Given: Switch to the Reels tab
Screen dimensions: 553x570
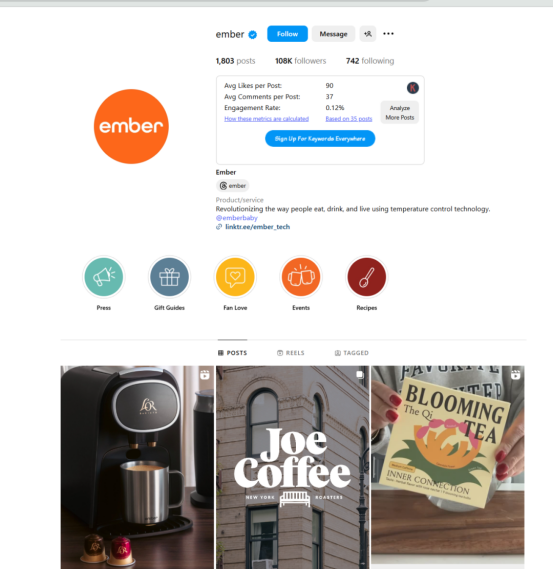Looking at the screenshot, I should pyautogui.click(x=291, y=353).
